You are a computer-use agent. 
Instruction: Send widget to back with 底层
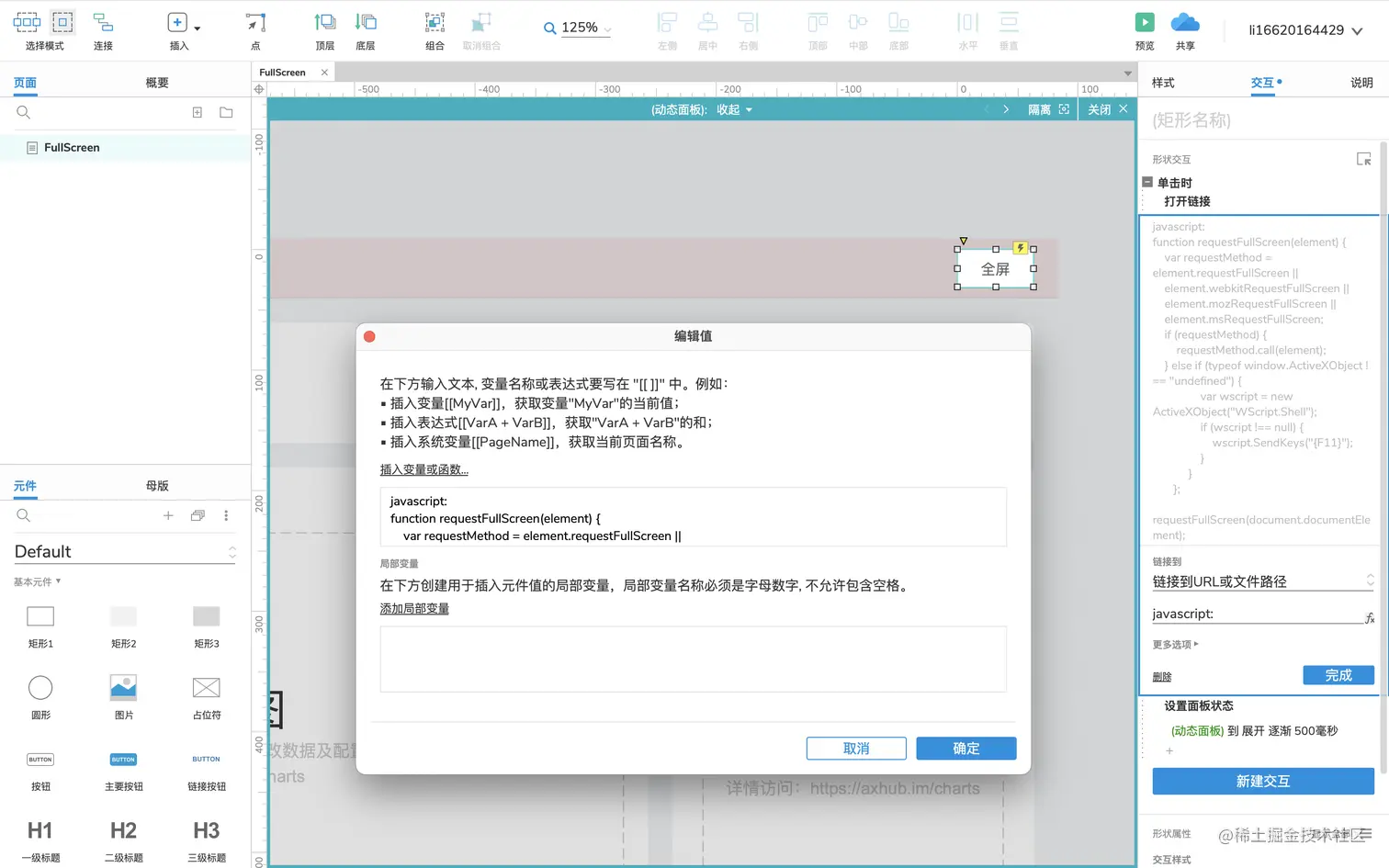tap(366, 30)
